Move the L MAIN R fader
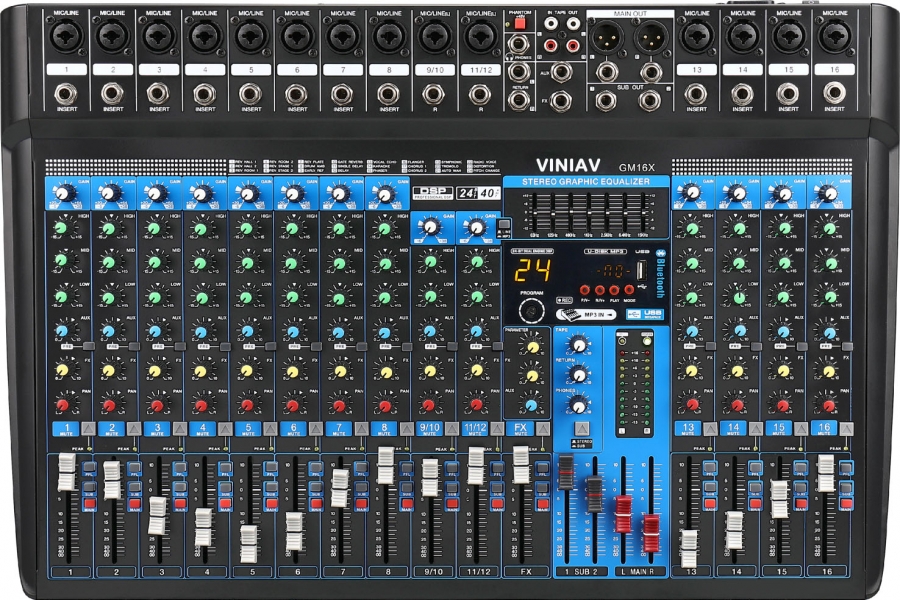Screen dimensions: 900x600 624,515
